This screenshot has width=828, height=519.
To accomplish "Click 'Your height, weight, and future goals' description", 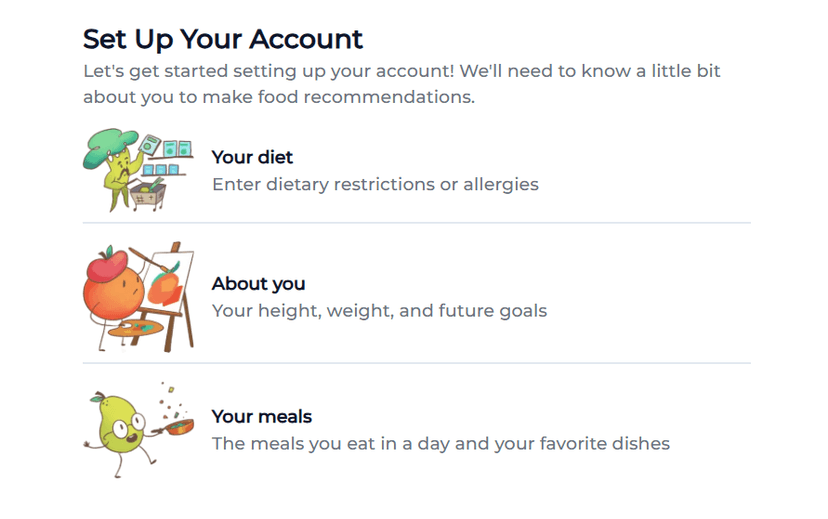I will (379, 311).
